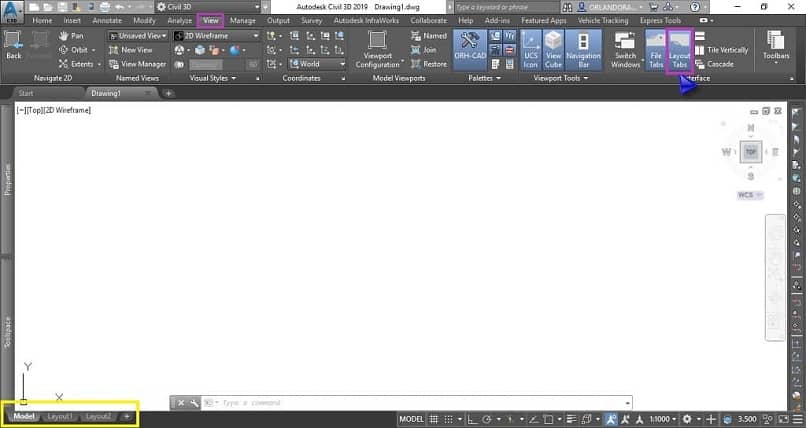
Task: Toggle drawing grid display in status bar
Action: 434,419
